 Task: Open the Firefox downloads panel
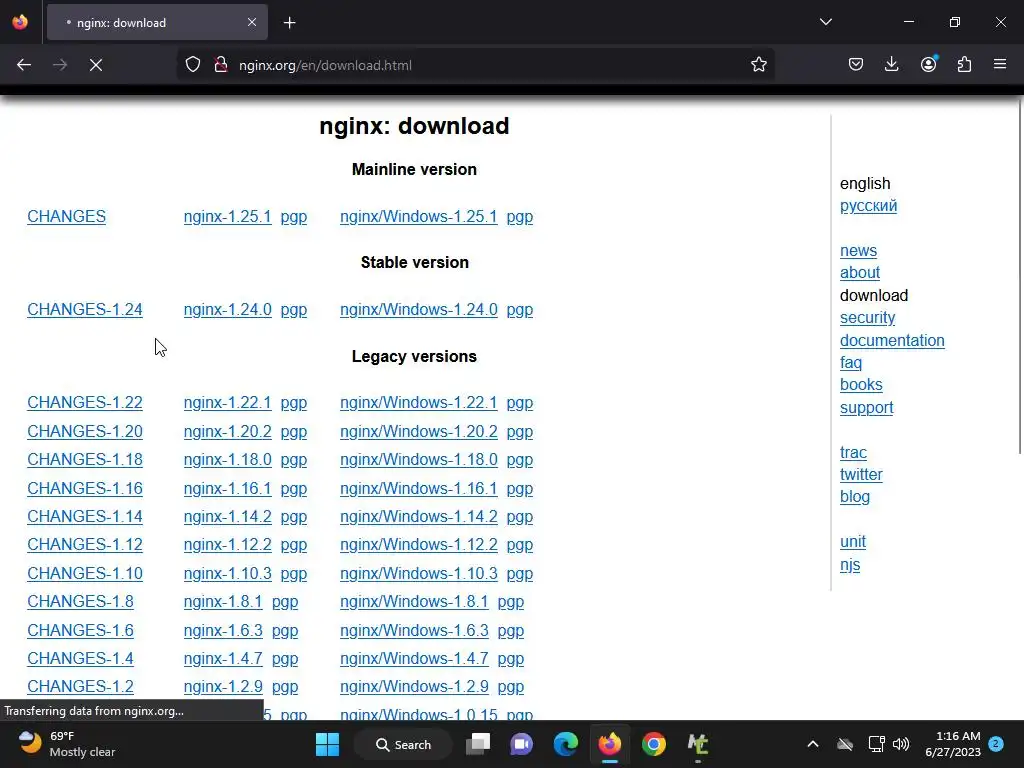pos(891,65)
